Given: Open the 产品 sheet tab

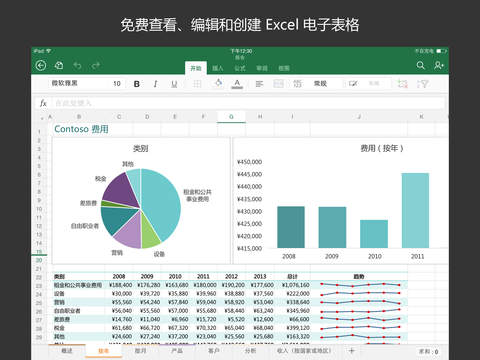Looking at the screenshot, I should (177, 351).
